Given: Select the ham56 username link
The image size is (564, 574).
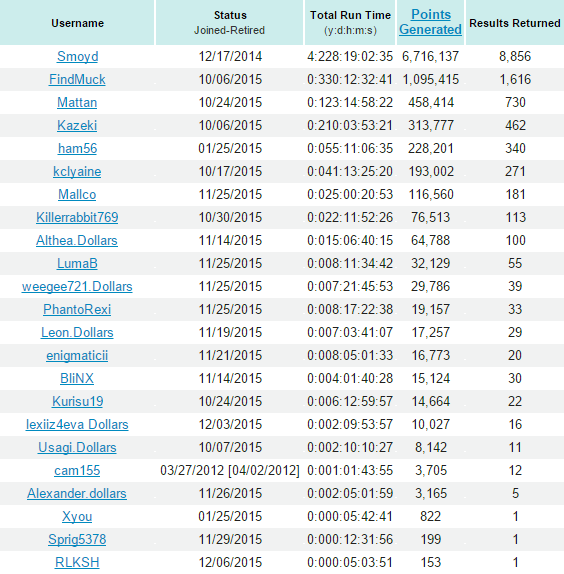Looking at the screenshot, I should (x=77, y=149).
